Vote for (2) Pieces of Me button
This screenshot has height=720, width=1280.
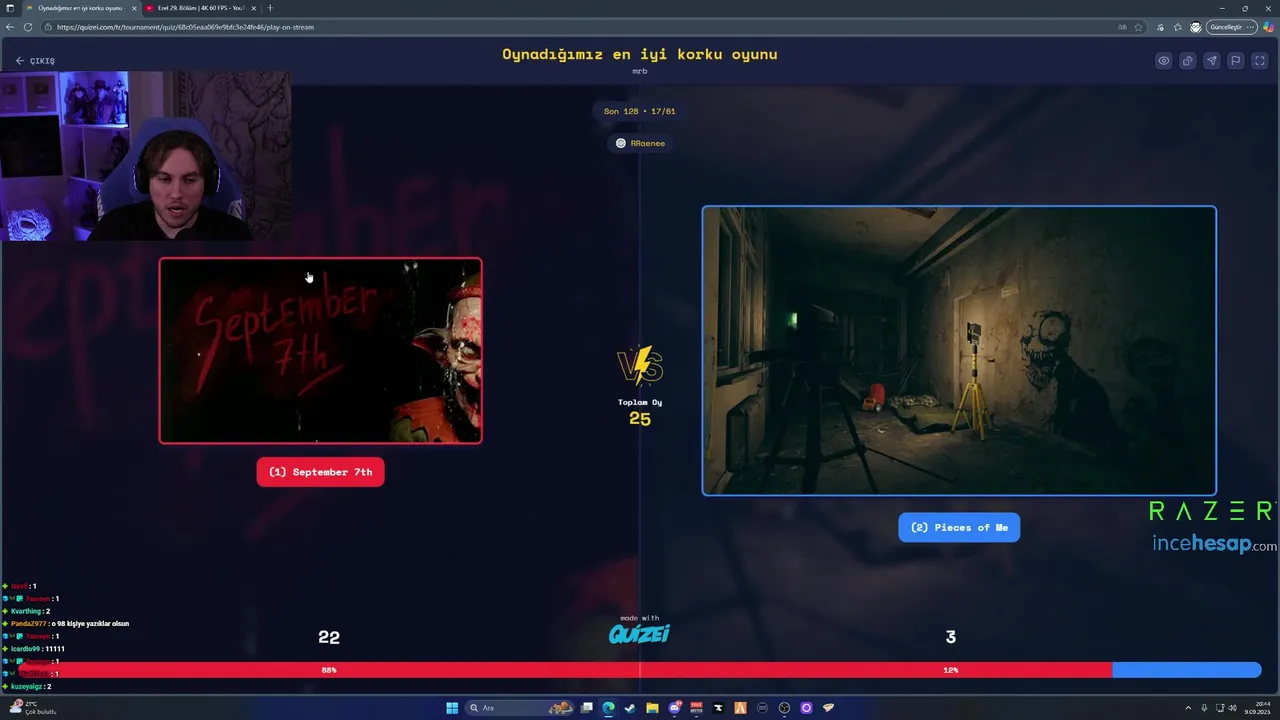click(959, 527)
